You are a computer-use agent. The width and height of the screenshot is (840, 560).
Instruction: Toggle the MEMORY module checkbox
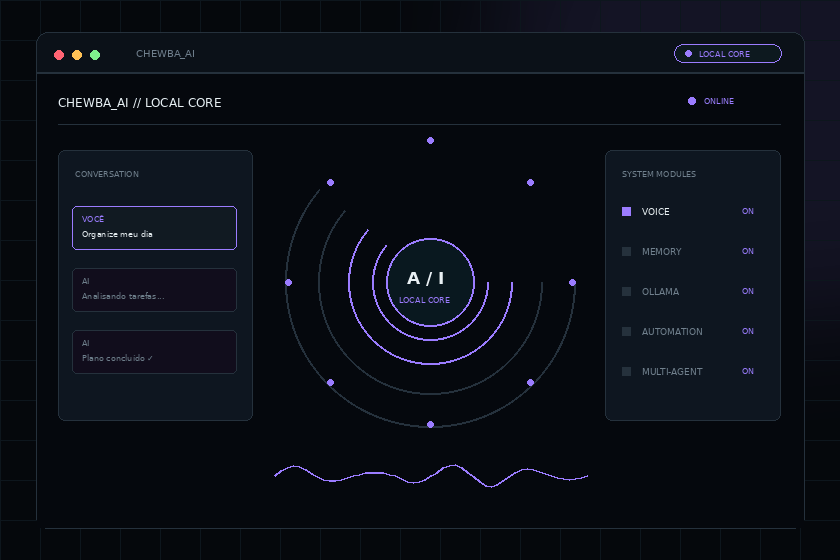point(626,251)
